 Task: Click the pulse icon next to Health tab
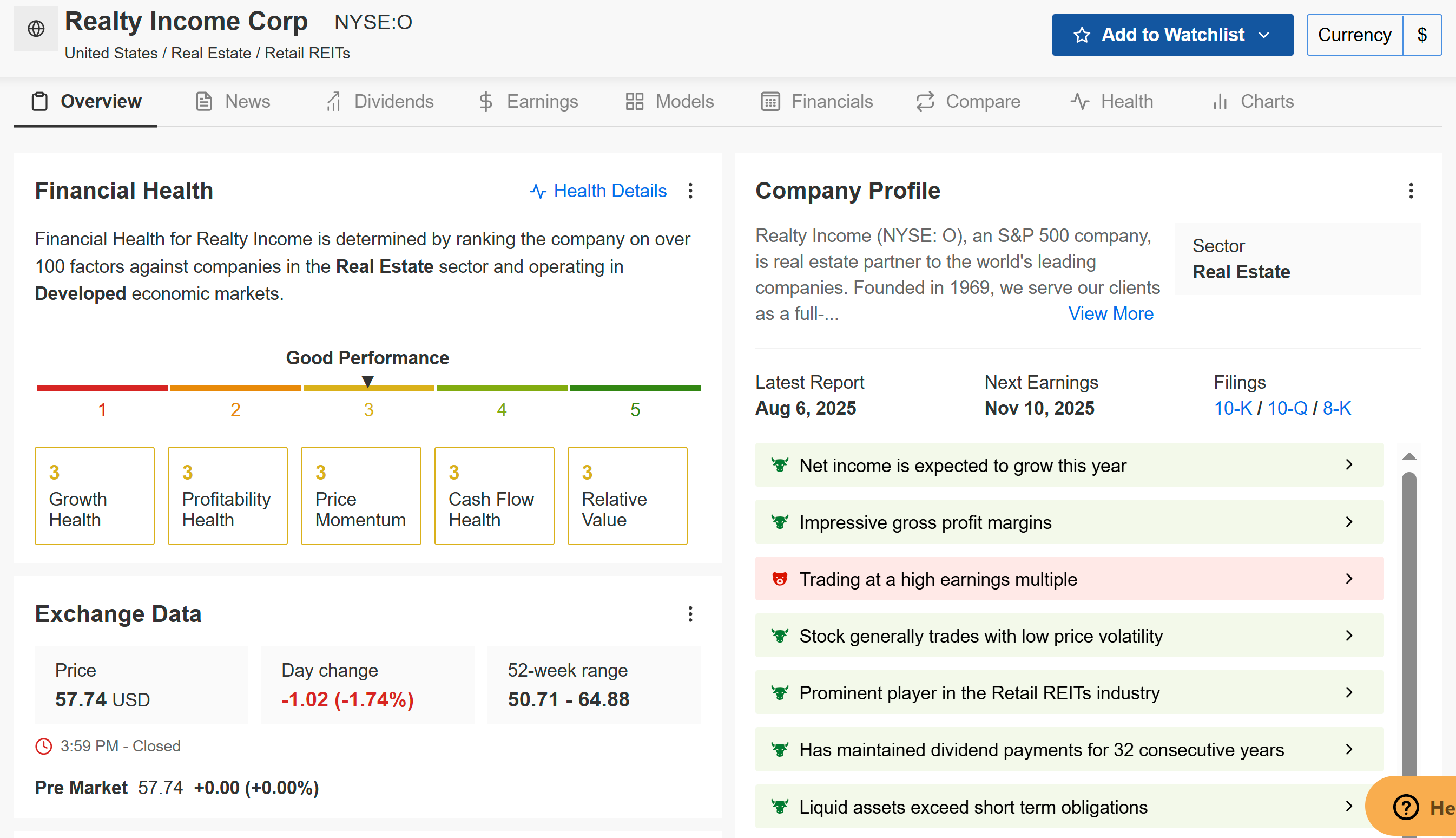tap(1080, 101)
